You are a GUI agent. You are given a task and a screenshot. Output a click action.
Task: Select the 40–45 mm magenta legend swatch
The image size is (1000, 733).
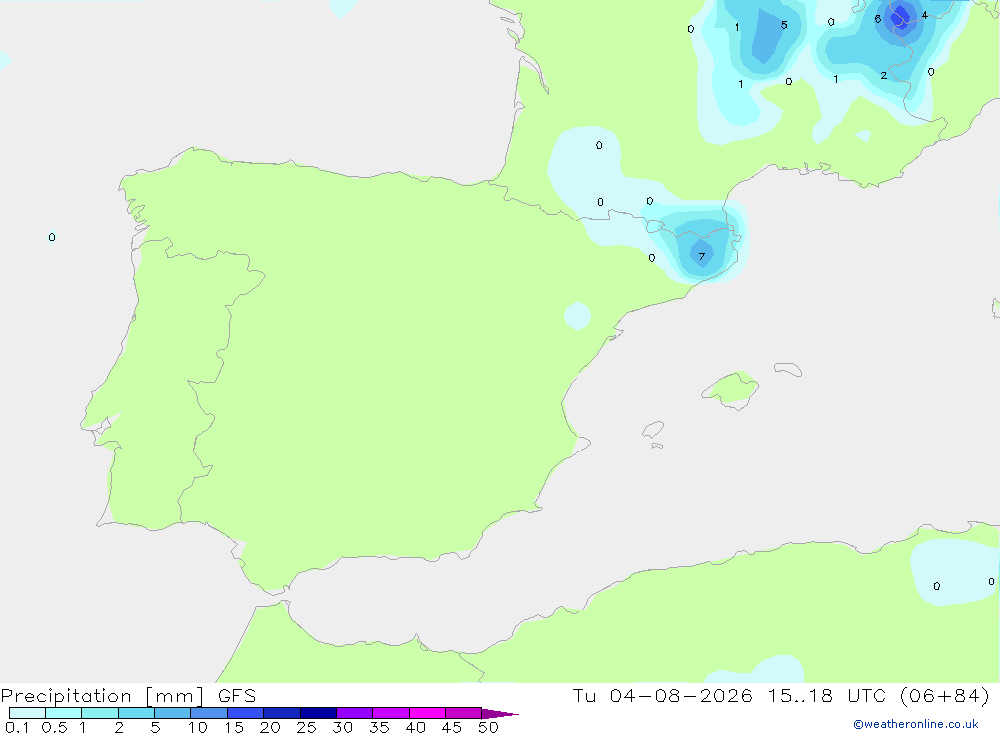tap(427, 713)
